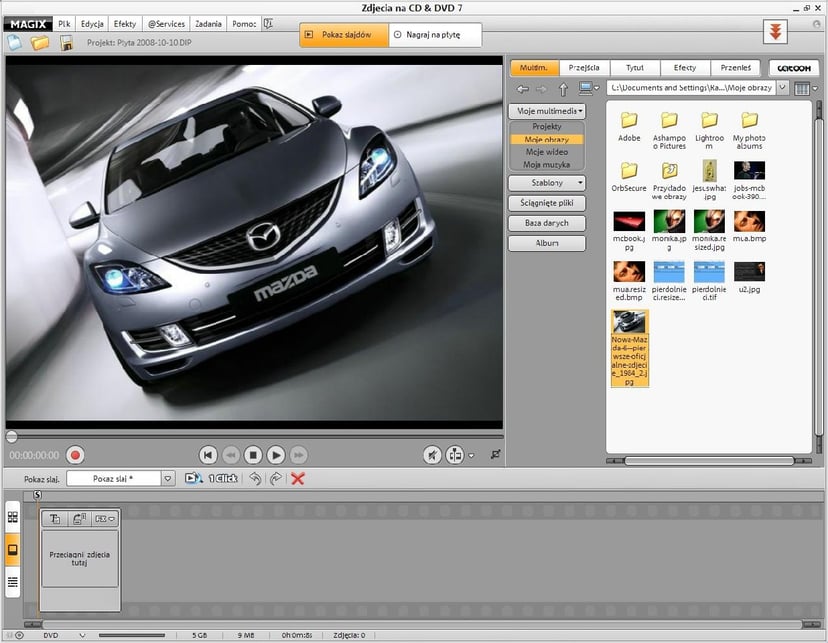This screenshot has height=643, width=828.
Task: Click the preview position slider handle
Action: click(x=11, y=436)
